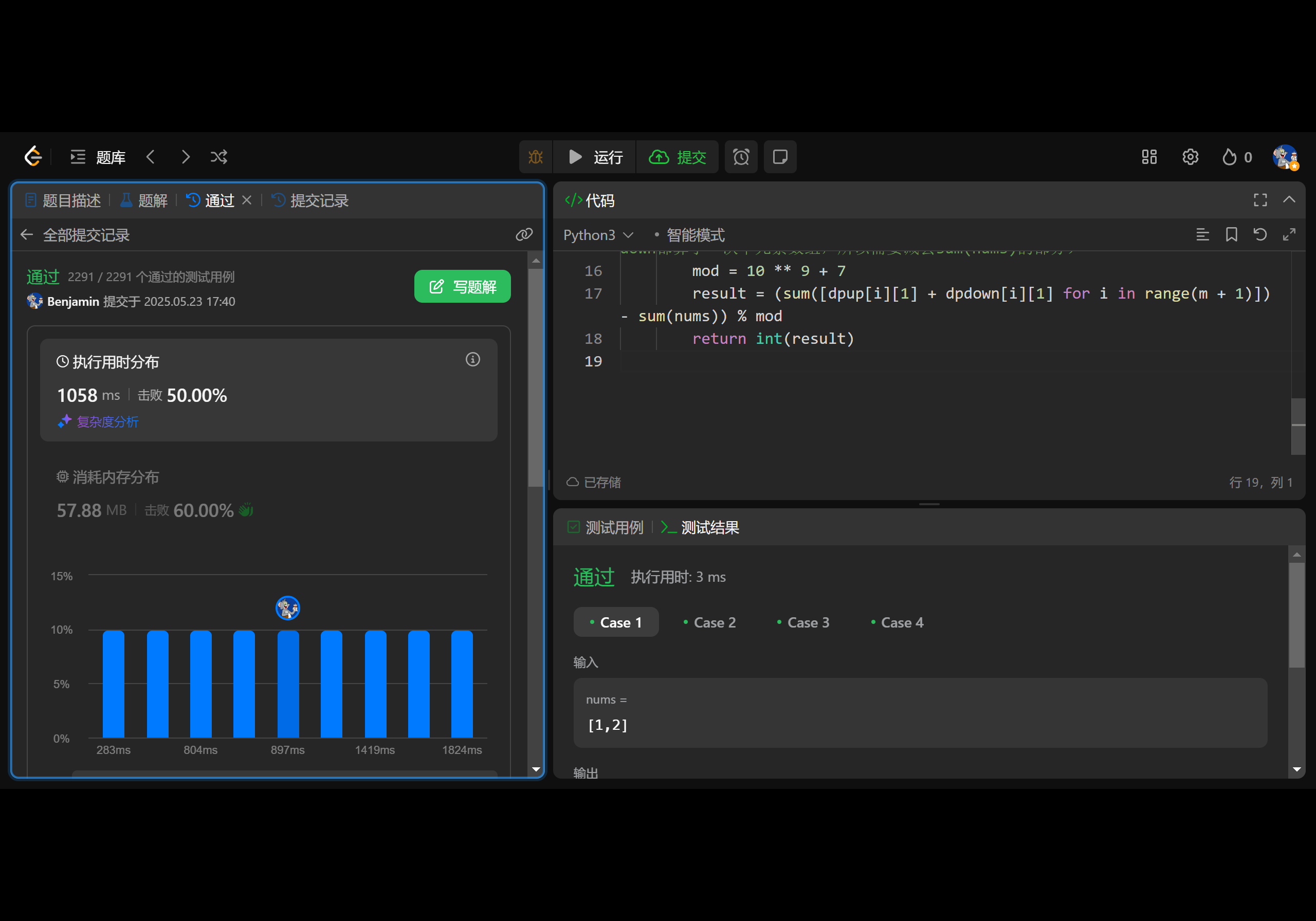
Task: Open the settings gear icon
Action: pos(1190,157)
